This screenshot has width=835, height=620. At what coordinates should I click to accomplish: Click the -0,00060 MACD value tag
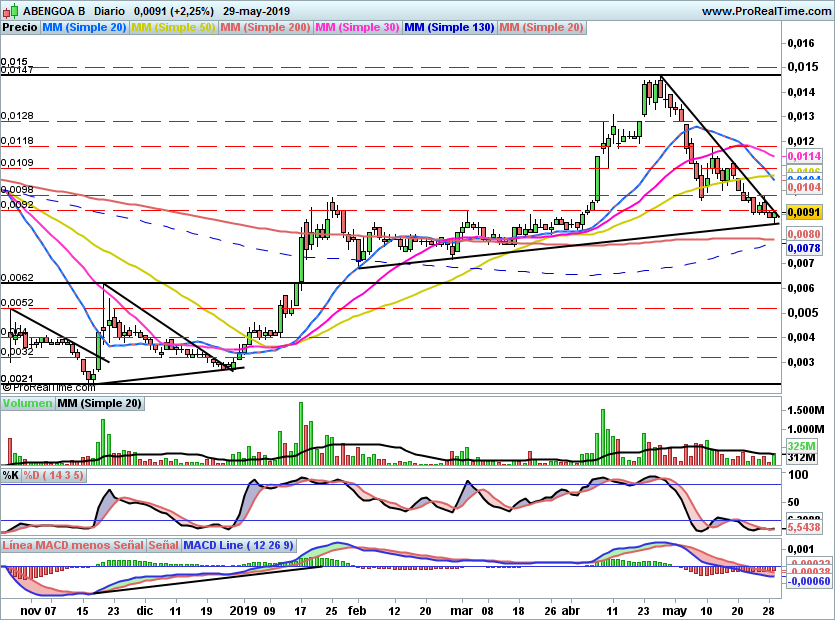[808, 581]
